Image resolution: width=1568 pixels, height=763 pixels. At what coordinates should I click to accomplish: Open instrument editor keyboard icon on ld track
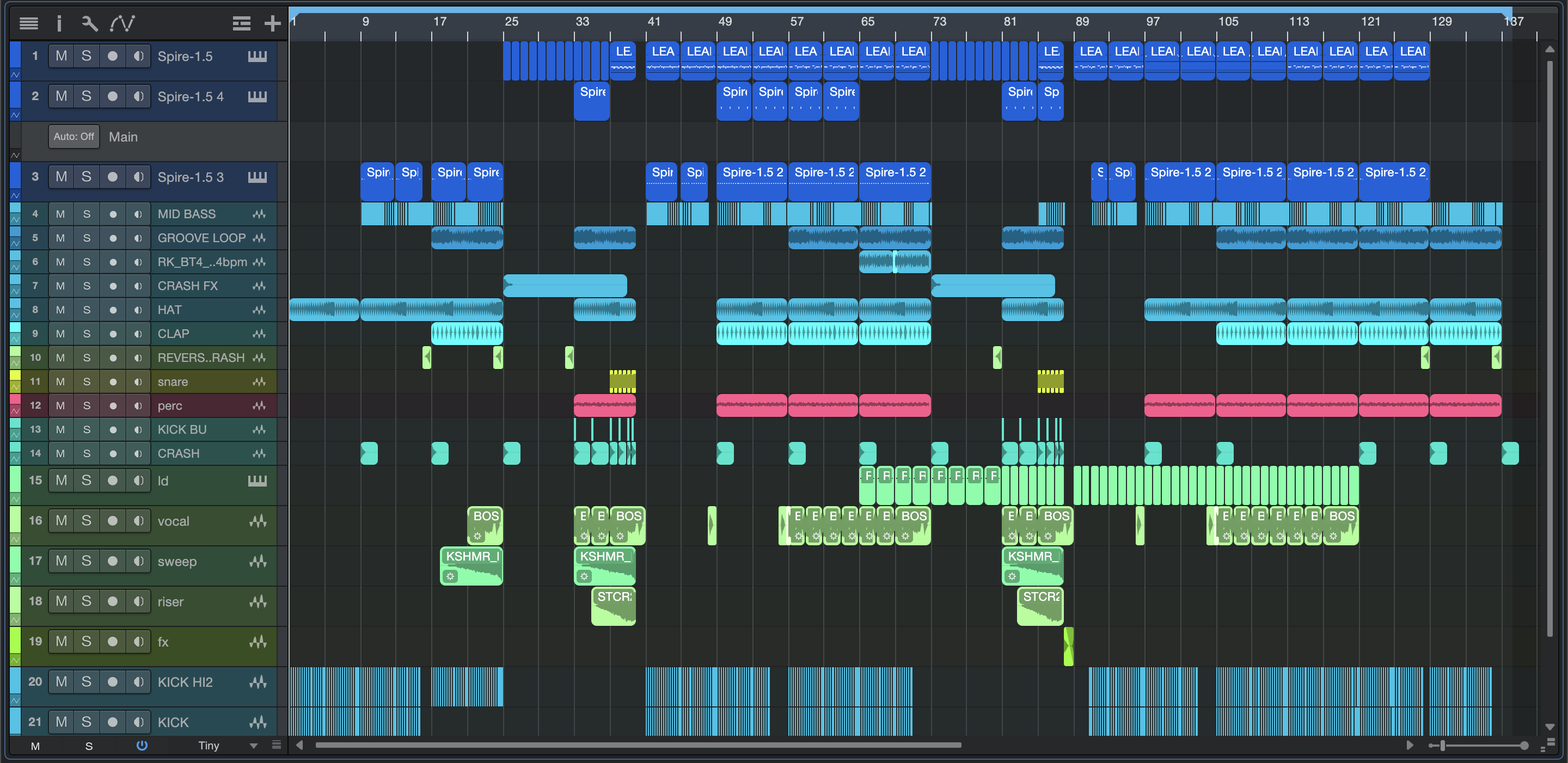pos(258,481)
